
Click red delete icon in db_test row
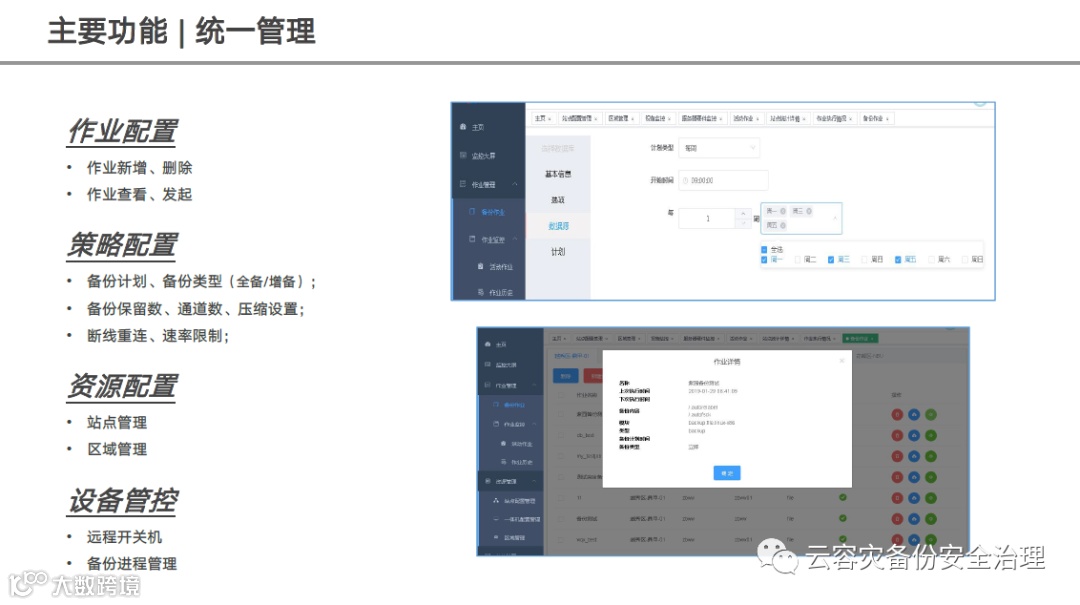(897, 435)
